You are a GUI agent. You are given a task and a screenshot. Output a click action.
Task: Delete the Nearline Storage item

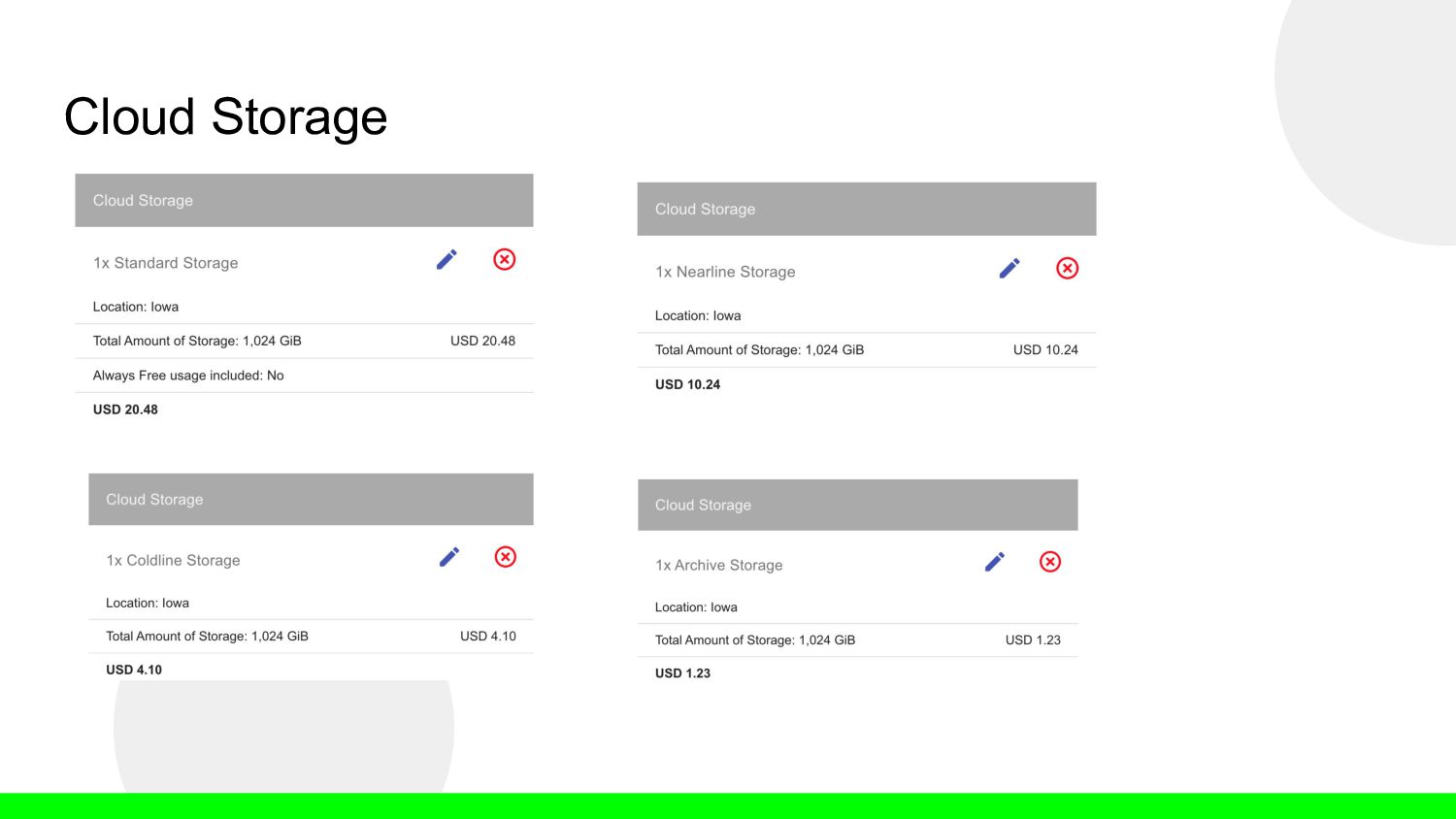pyautogui.click(x=1068, y=268)
